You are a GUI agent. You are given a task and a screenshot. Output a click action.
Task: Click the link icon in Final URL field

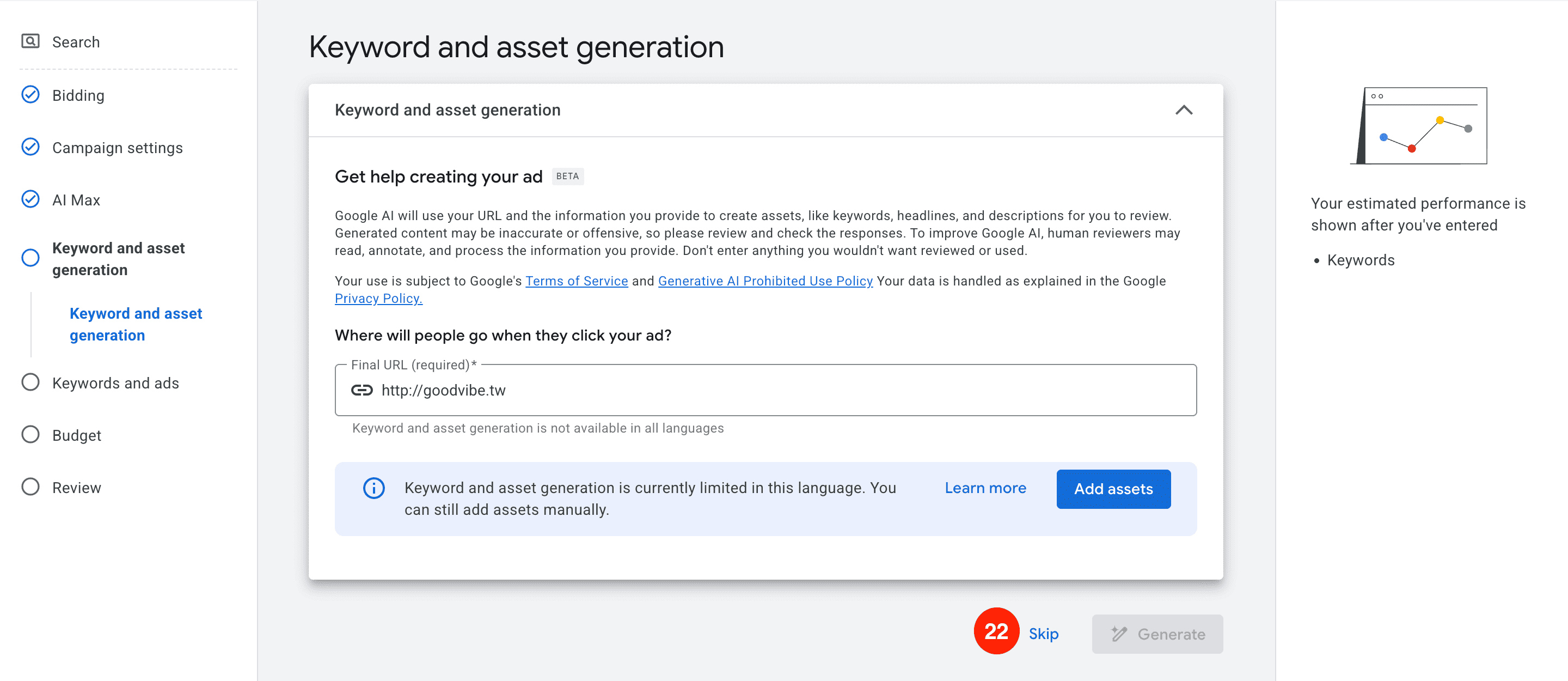pos(362,391)
